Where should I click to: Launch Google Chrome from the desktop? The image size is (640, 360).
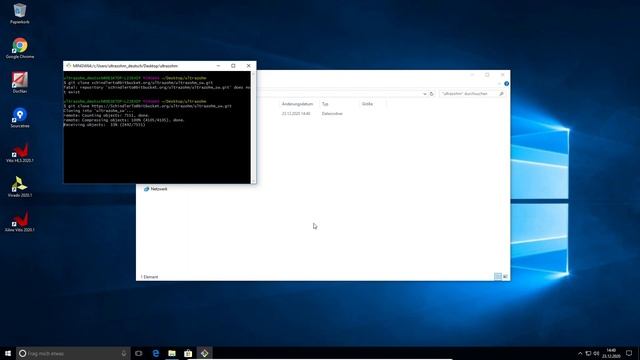coord(20,48)
